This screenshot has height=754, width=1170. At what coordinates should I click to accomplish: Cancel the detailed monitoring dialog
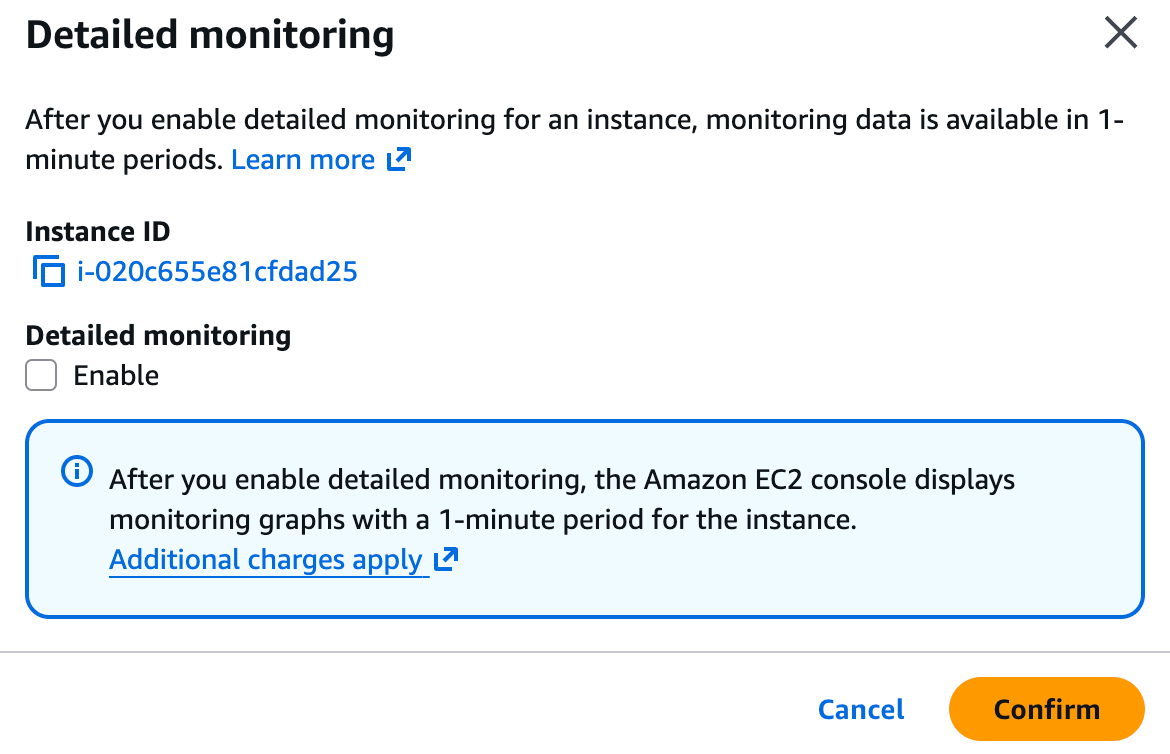(x=860, y=708)
